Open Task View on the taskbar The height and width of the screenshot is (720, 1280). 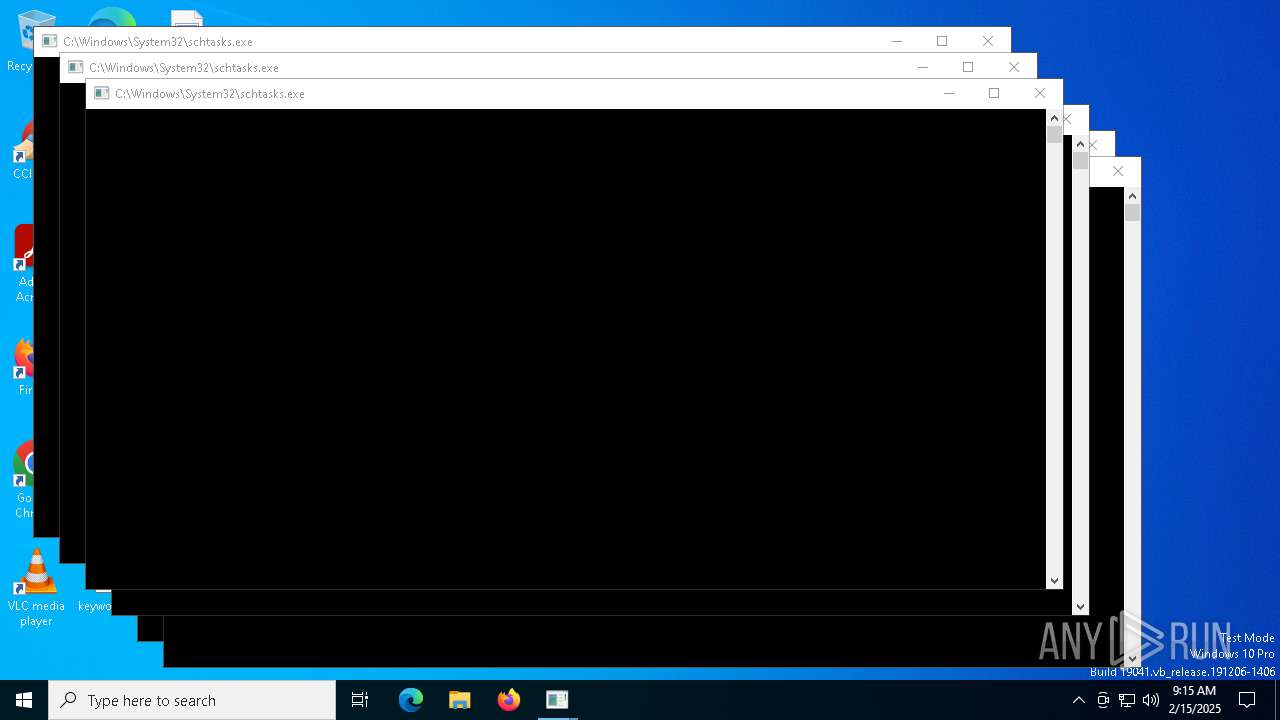coord(360,700)
